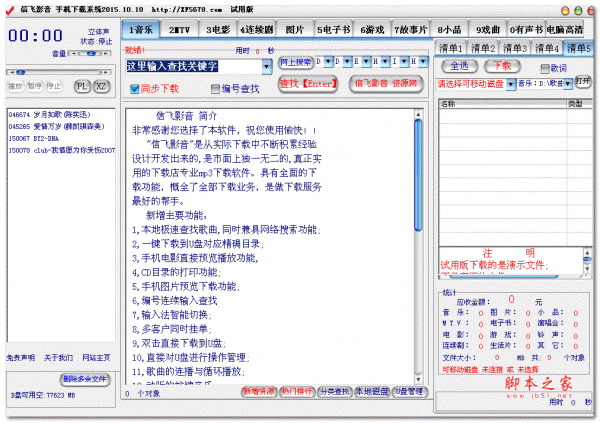
Task: Click the 热门排行 button
Action: [x=297, y=392]
